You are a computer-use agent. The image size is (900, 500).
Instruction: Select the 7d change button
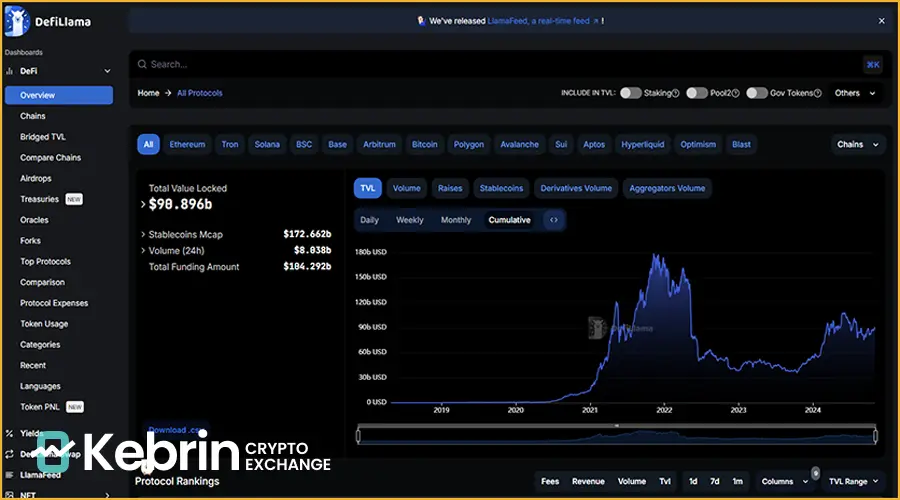[x=715, y=482]
